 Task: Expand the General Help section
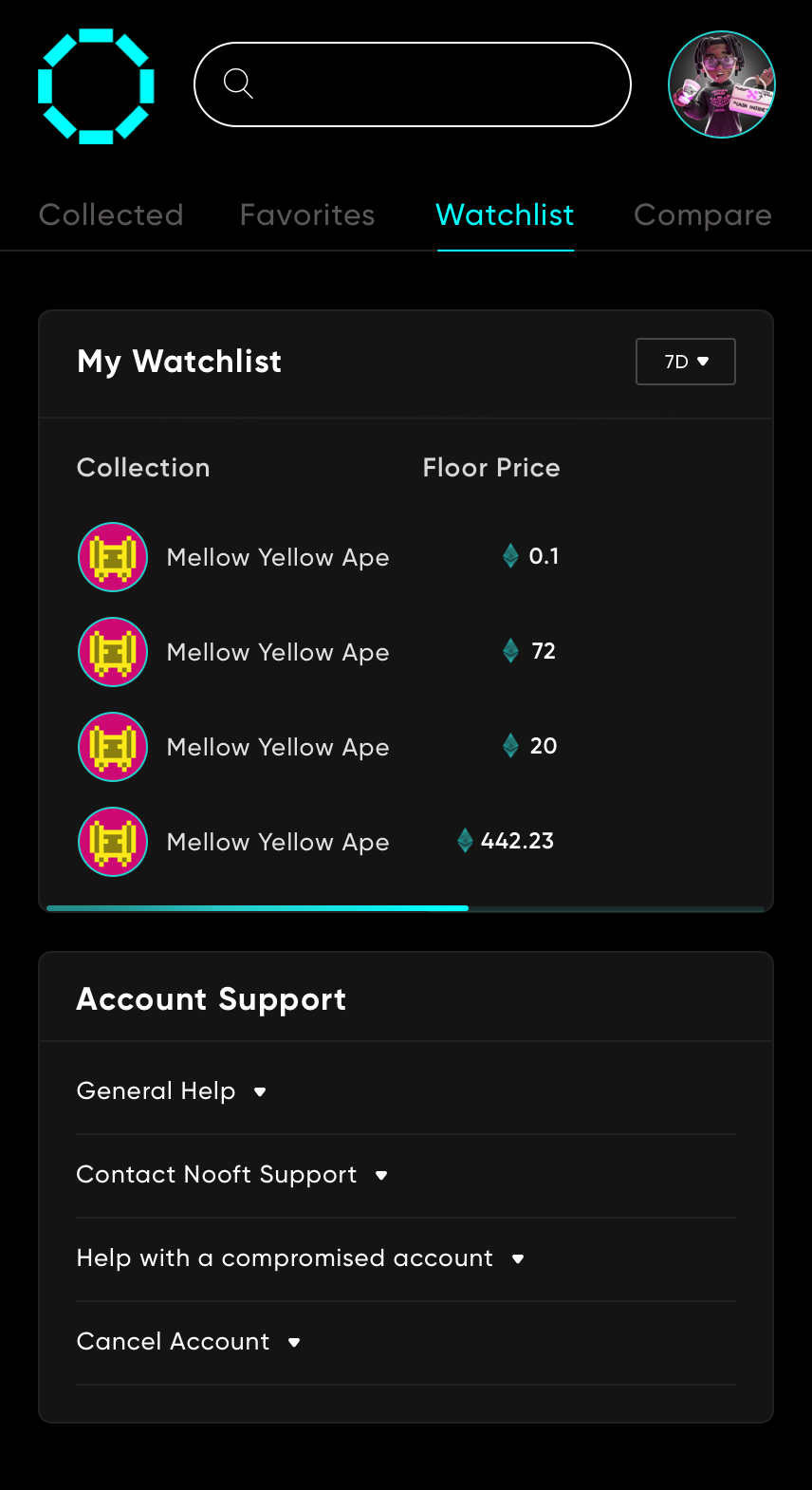click(x=172, y=1091)
